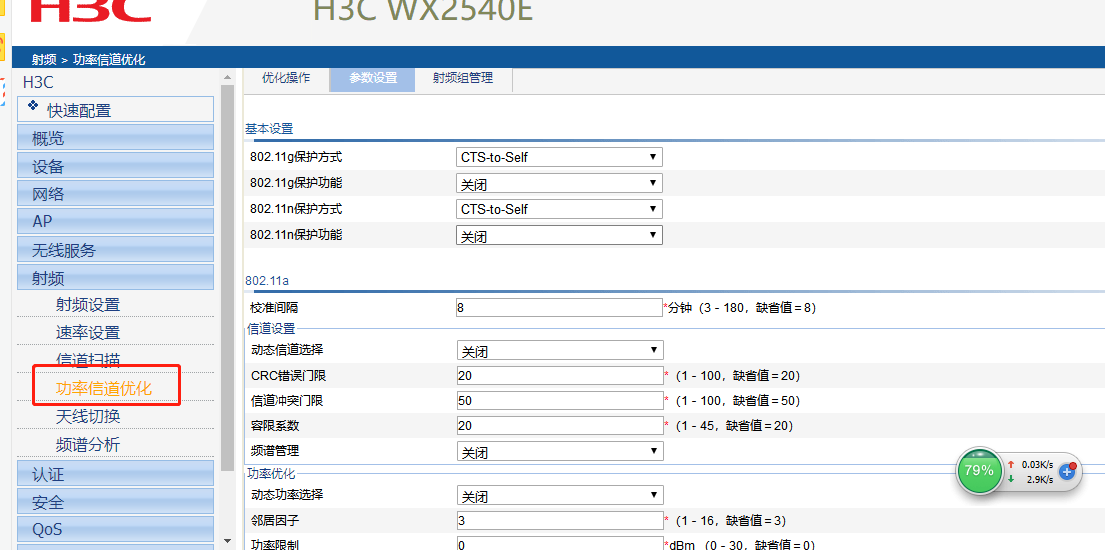Expand the 认证 sidebar menu

(x=116, y=474)
